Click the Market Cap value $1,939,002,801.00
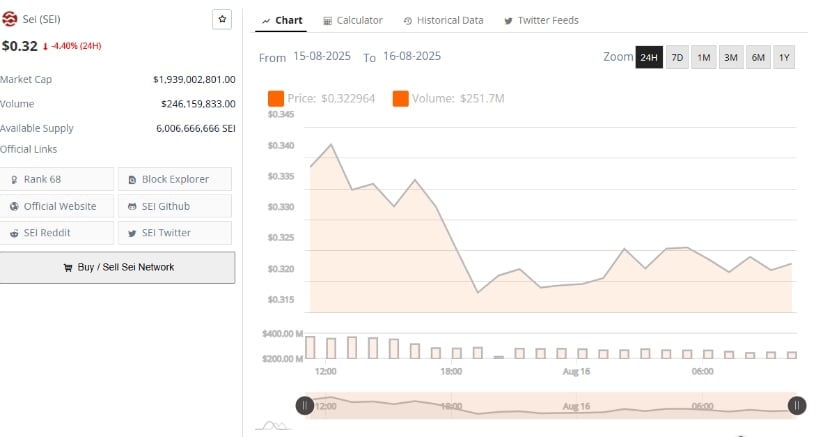825x437 pixels. (194, 79)
